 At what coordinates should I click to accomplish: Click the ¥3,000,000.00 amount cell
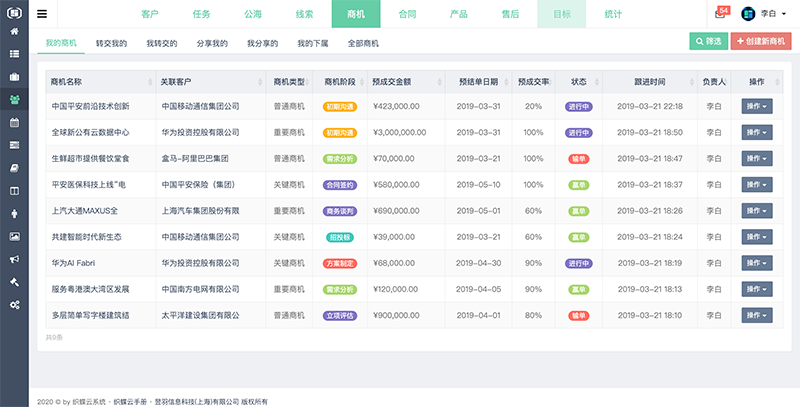coord(399,133)
